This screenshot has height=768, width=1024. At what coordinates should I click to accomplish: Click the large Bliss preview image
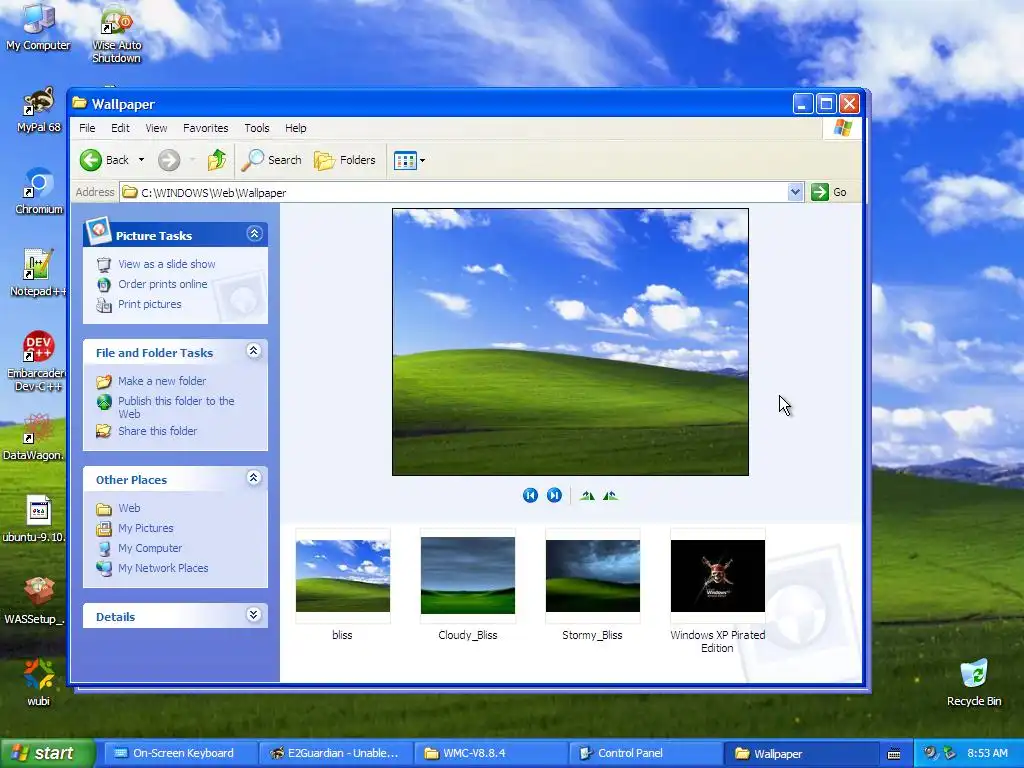point(570,342)
